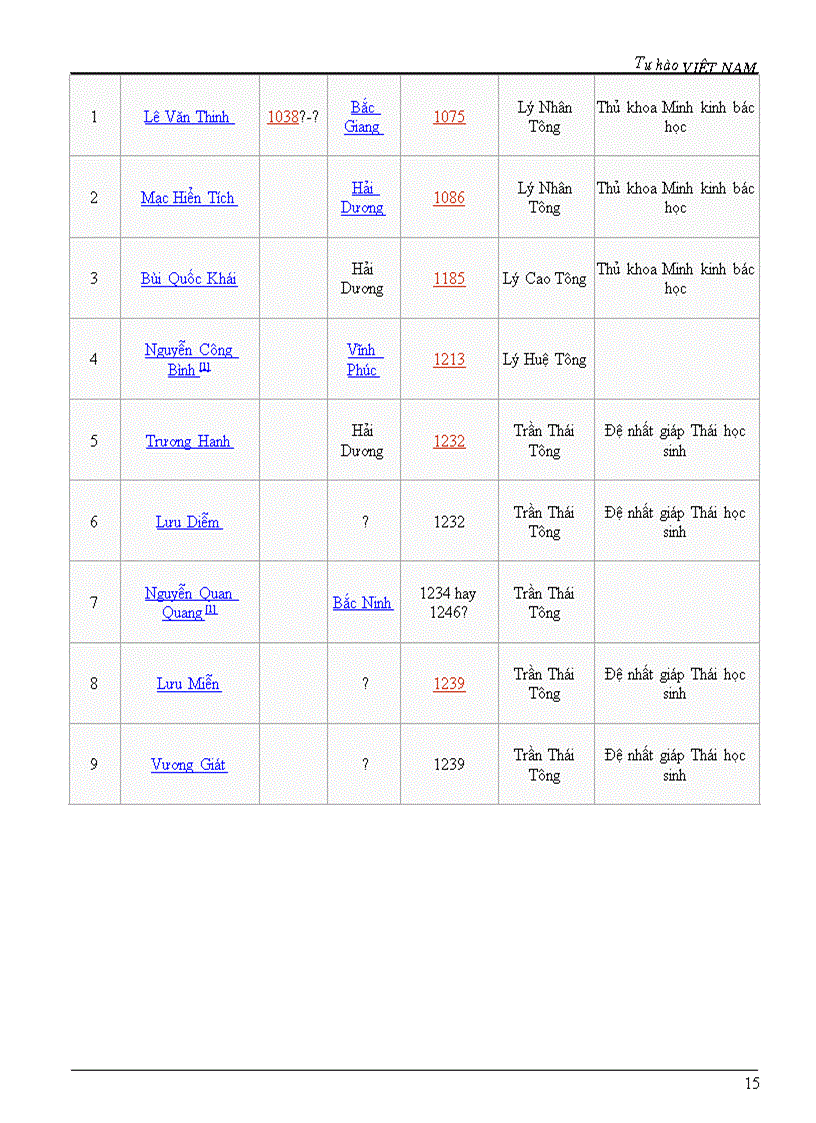
Task: Click the Mạc Hiển Tích link
Action: tap(188, 198)
